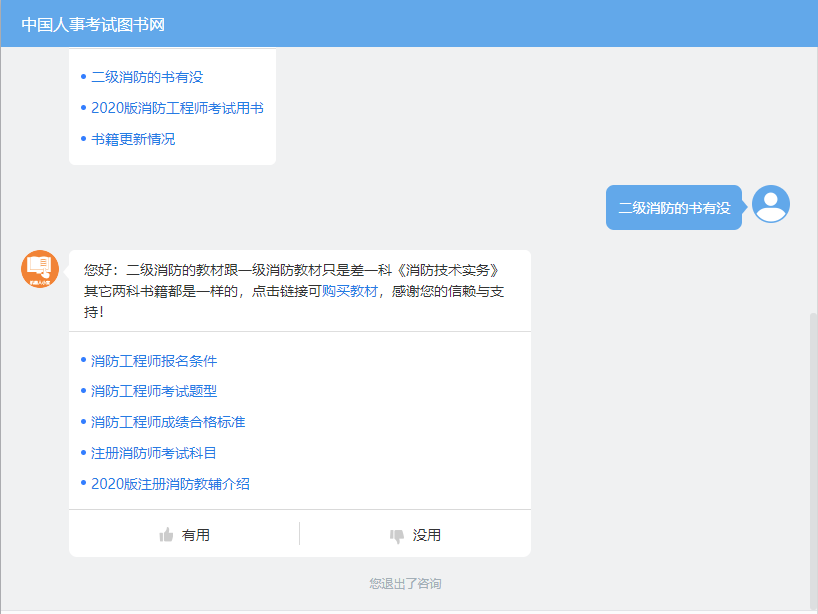Click the reply text mentioning 《消防技术实务》
818x614 pixels.
click(x=294, y=291)
